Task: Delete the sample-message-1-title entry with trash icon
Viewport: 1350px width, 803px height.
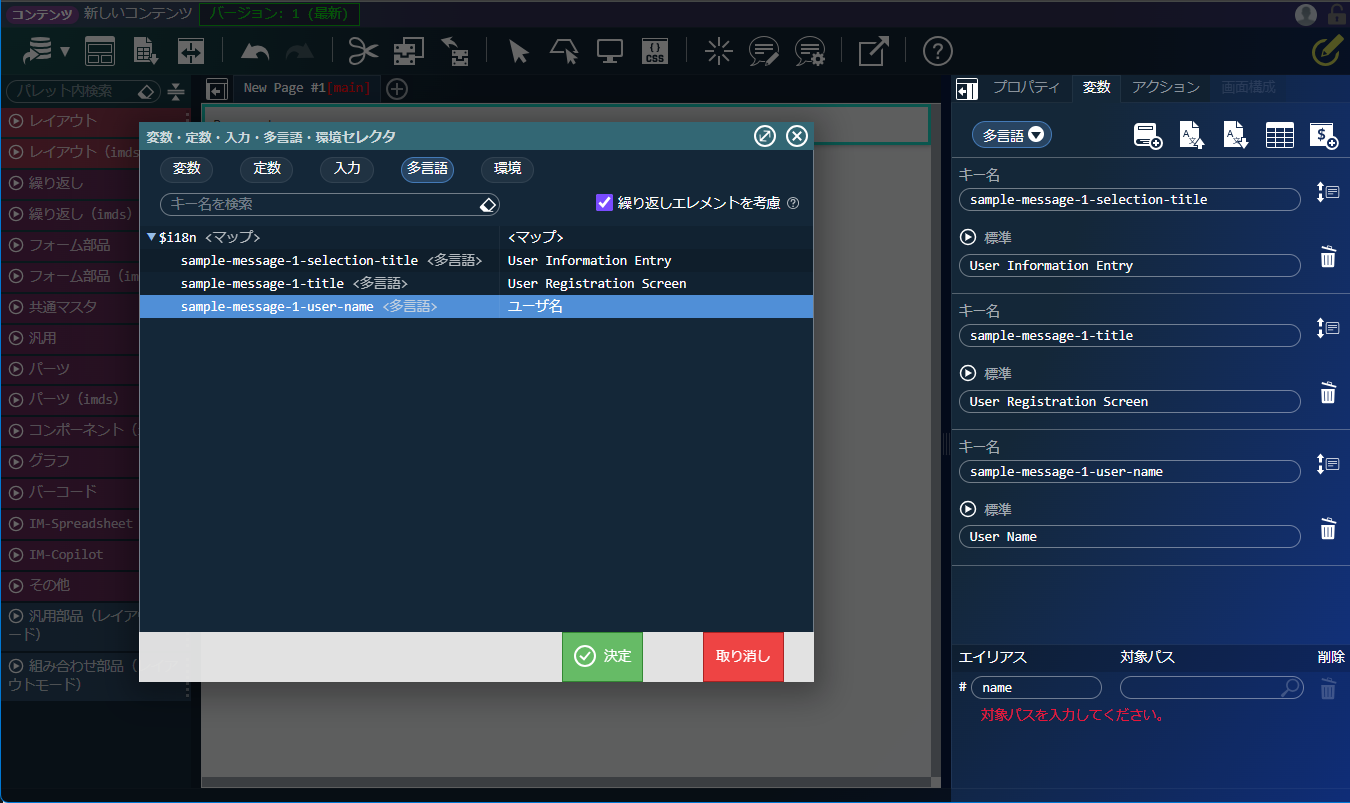Action: pos(1327,393)
